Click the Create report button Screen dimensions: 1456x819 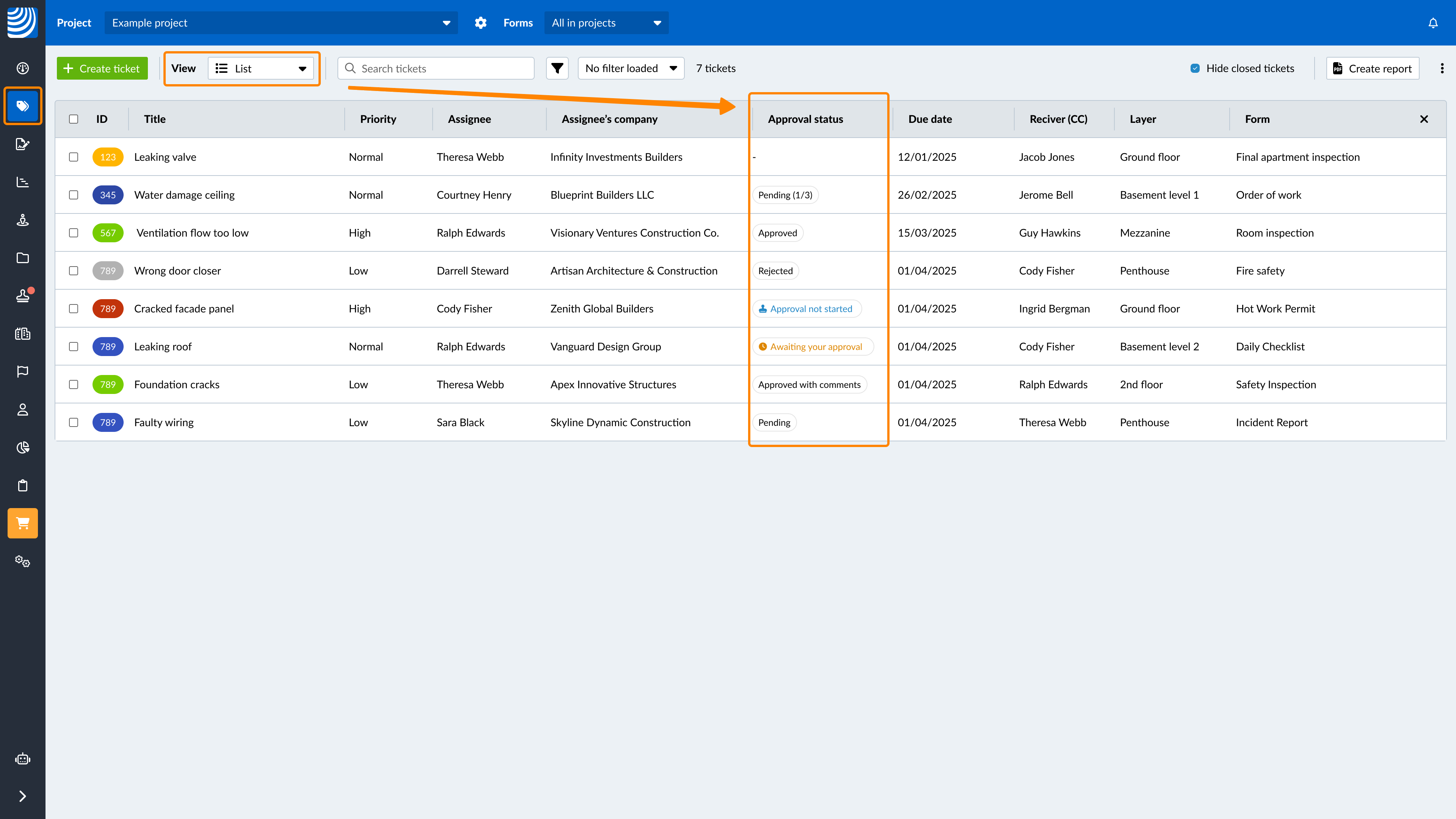1372,68
